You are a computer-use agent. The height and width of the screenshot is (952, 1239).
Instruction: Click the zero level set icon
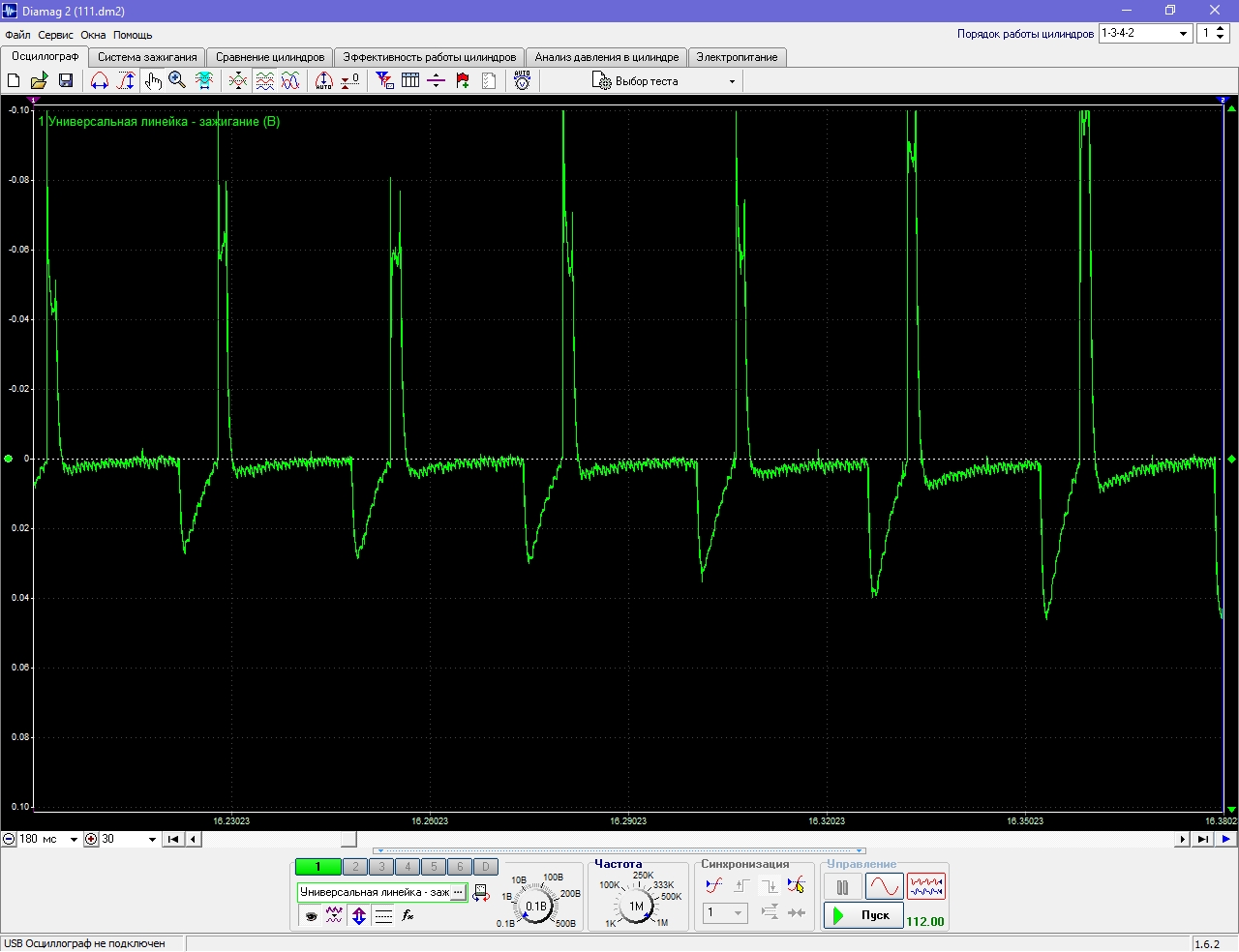pyautogui.click(x=350, y=80)
